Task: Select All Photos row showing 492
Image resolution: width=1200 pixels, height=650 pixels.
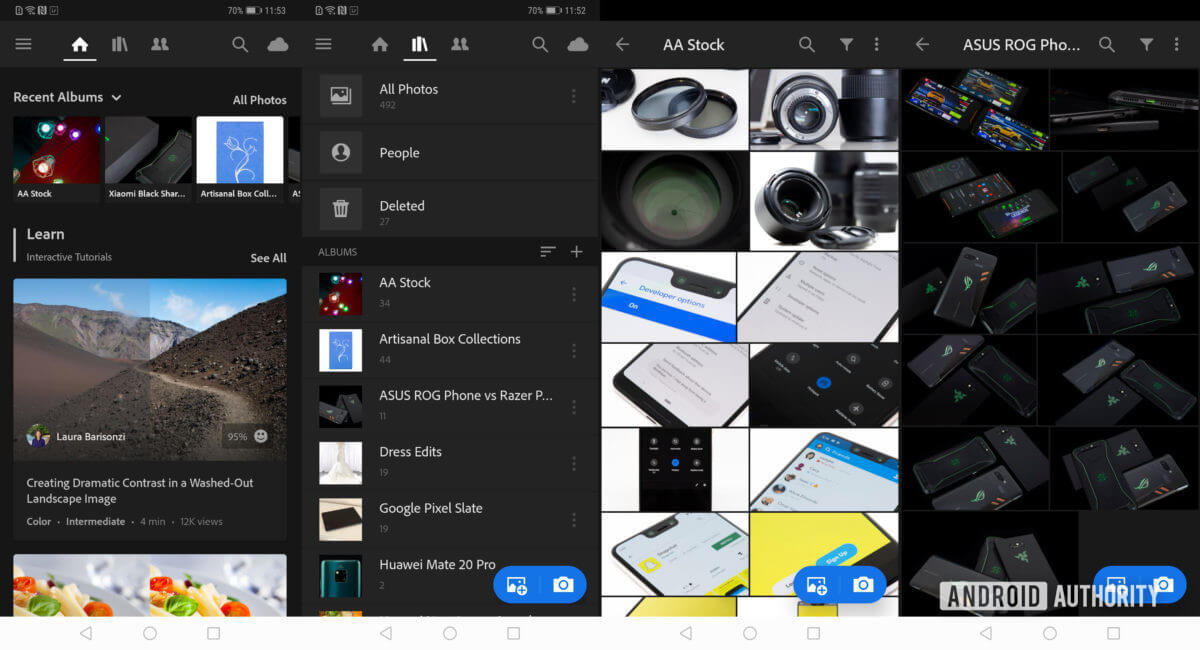Action: tap(450, 96)
